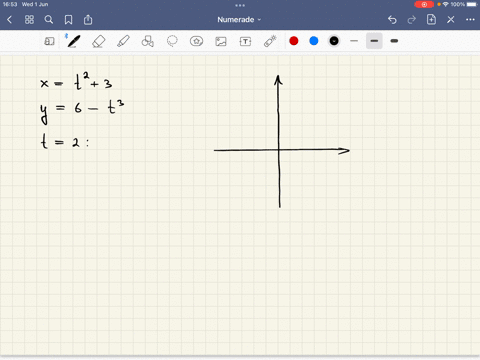Tap the screen recording indicator
Viewport: 480px width, 360px height.
[x=424, y=5]
